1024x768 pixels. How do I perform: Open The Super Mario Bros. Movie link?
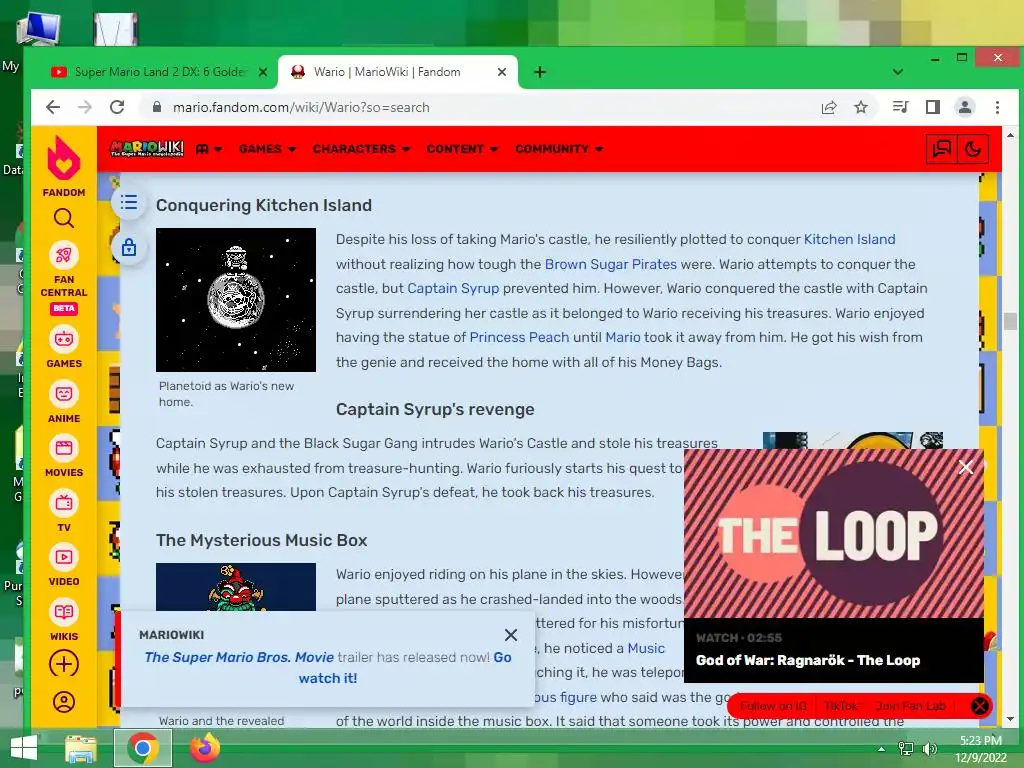(x=239, y=657)
